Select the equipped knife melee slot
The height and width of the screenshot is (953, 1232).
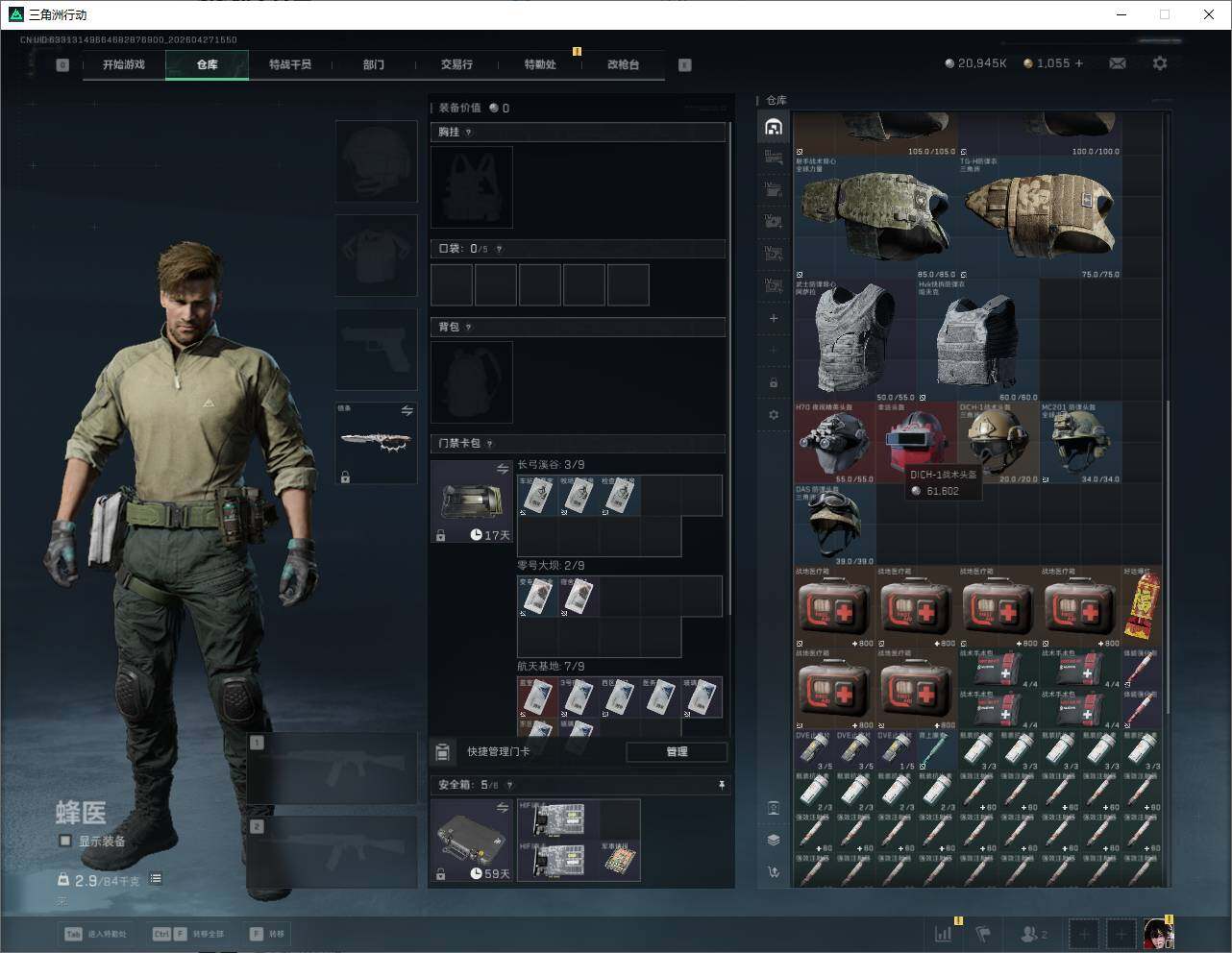point(377,443)
